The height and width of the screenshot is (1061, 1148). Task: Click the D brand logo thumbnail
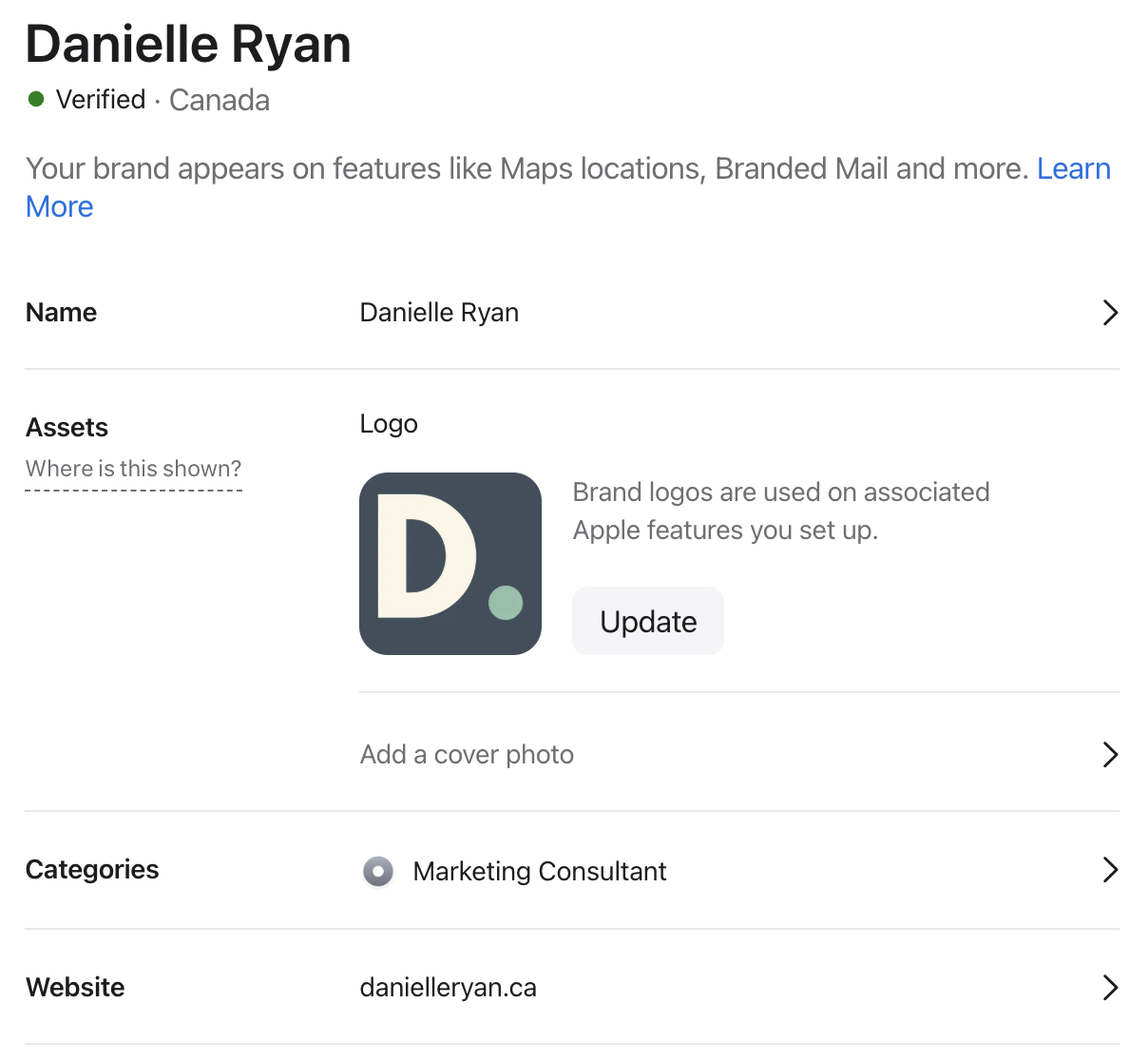pos(450,564)
